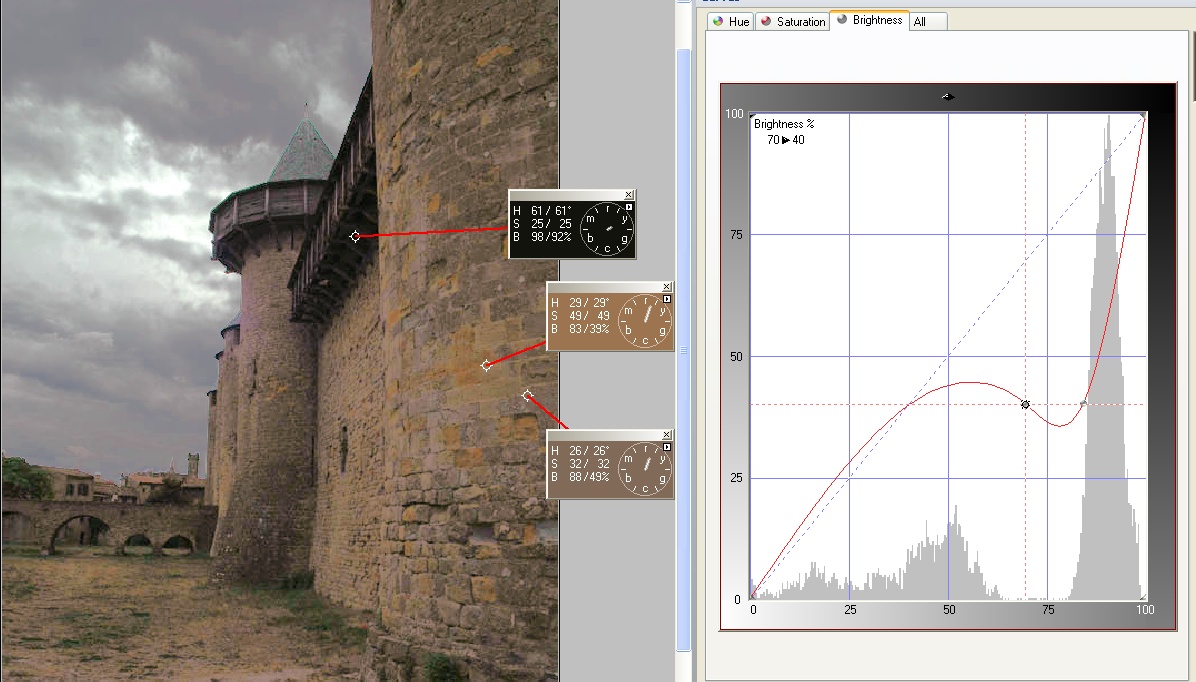Select sample crosshair linked to H 29 box

[487, 365]
